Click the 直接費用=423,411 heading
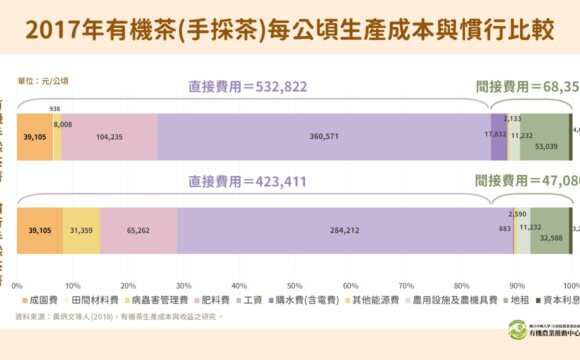The height and width of the screenshot is (360, 580). pyautogui.click(x=247, y=182)
